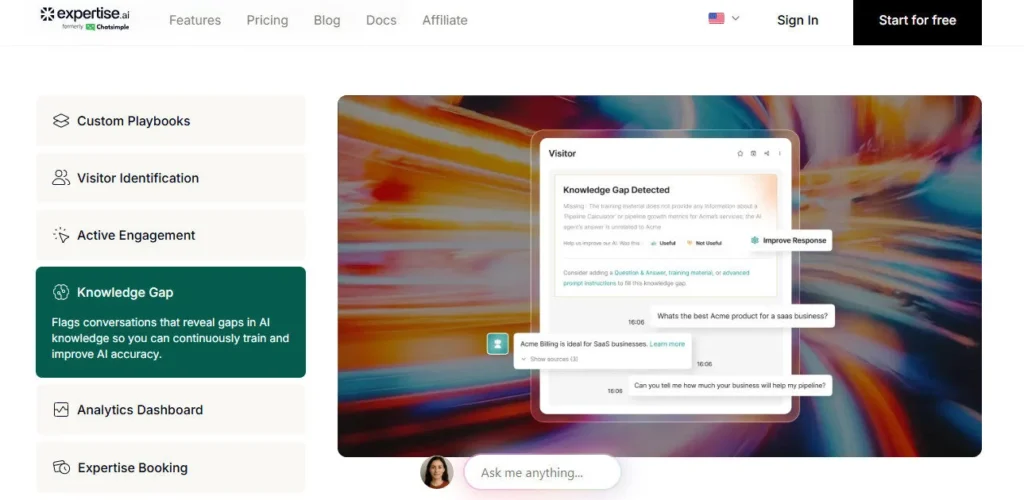The image size is (1024, 500).
Task: Click the Question & Answer link
Action: [639, 273]
